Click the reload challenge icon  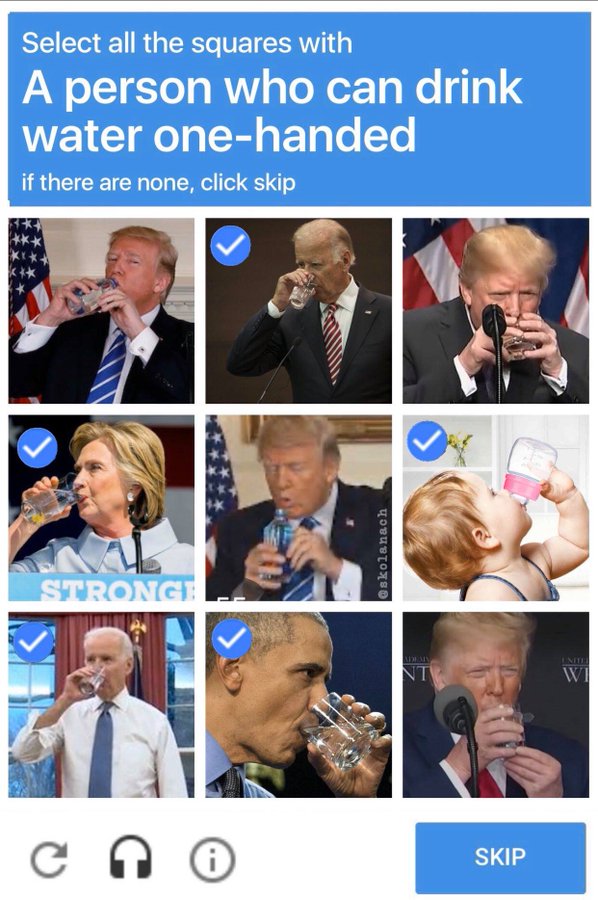[x=49, y=859]
